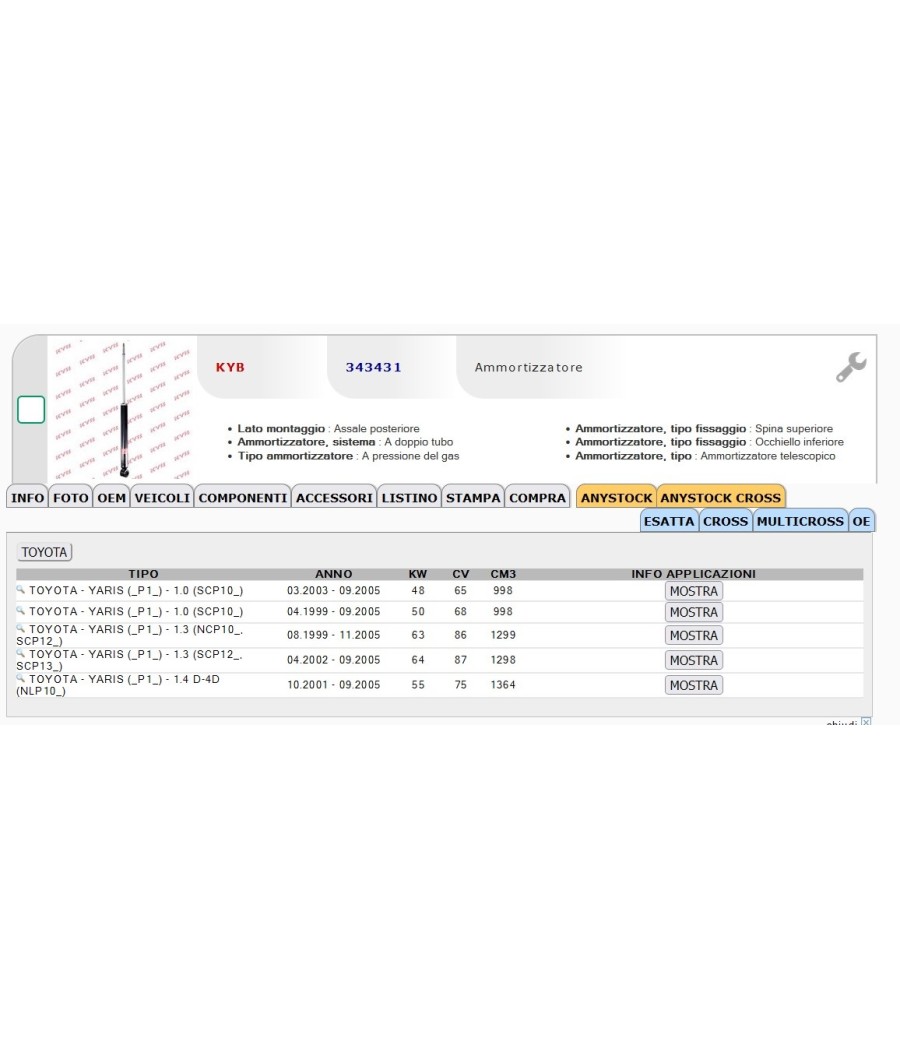Open the KYB shock absorber thumbnail
The width and height of the screenshot is (900, 1050).
click(x=123, y=409)
